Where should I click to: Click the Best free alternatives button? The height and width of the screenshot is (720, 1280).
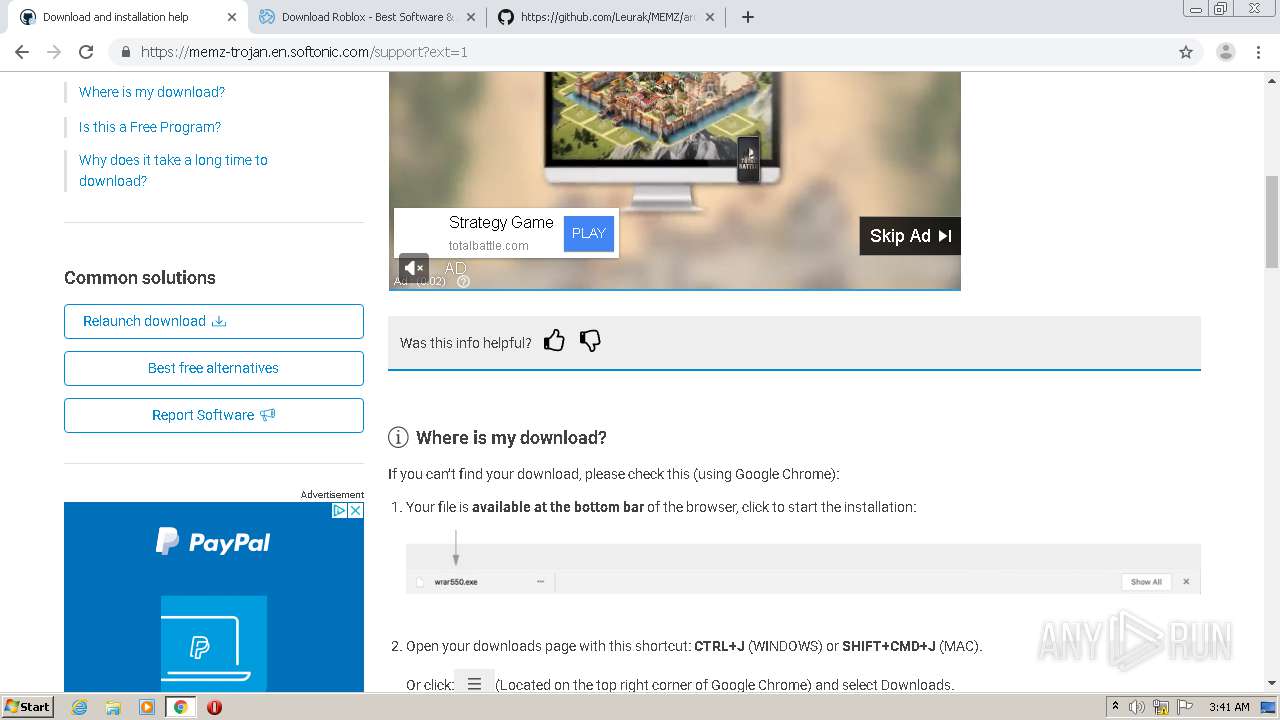click(214, 368)
